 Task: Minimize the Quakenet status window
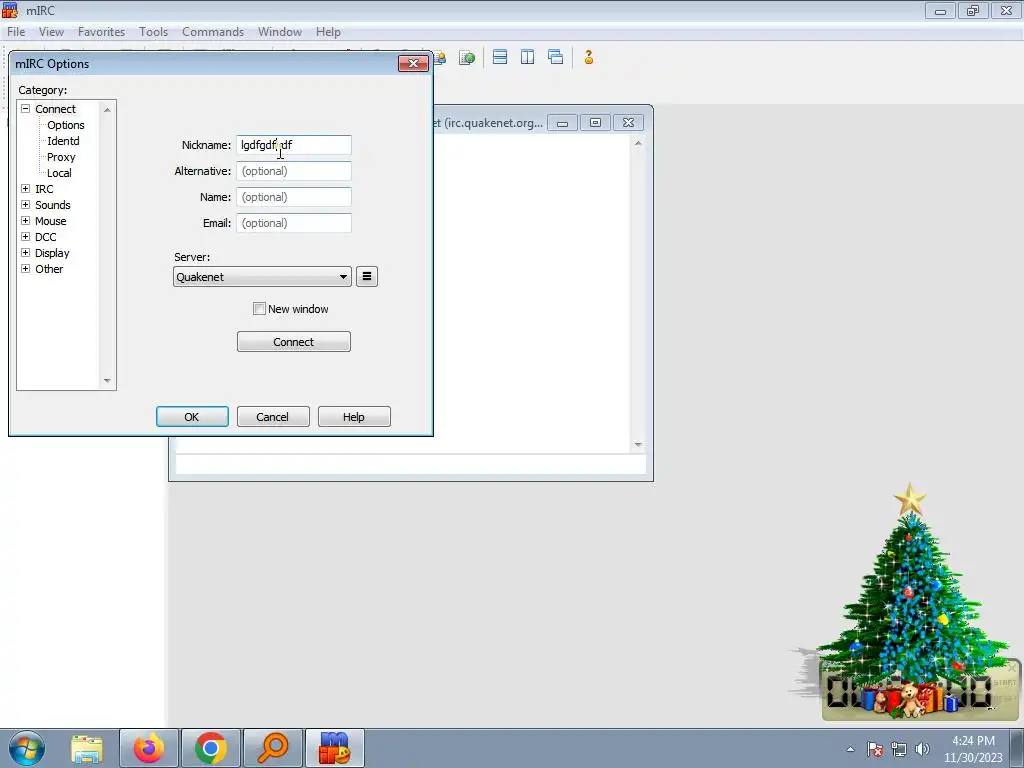click(562, 123)
